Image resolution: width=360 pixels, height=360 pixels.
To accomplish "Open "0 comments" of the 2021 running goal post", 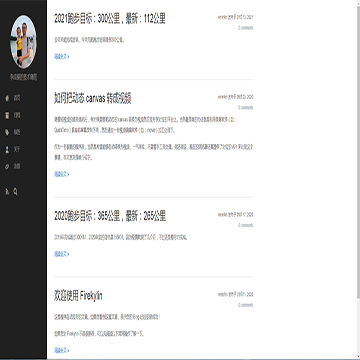I will tap(246, 28).
